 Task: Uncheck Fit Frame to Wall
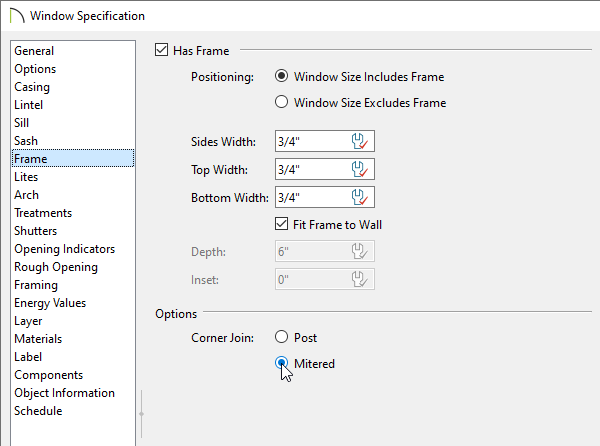pyautogui.click(x=282, y=224)
